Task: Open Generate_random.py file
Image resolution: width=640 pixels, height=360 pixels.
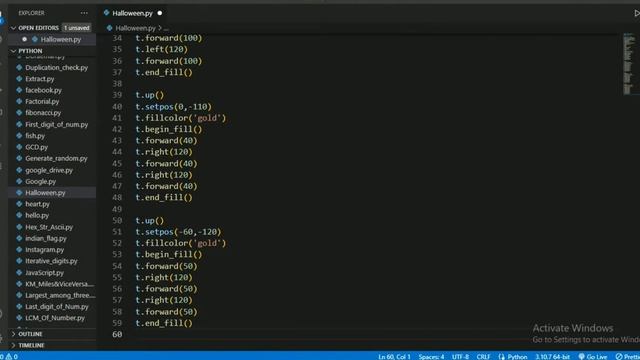Action: (56, 158)
